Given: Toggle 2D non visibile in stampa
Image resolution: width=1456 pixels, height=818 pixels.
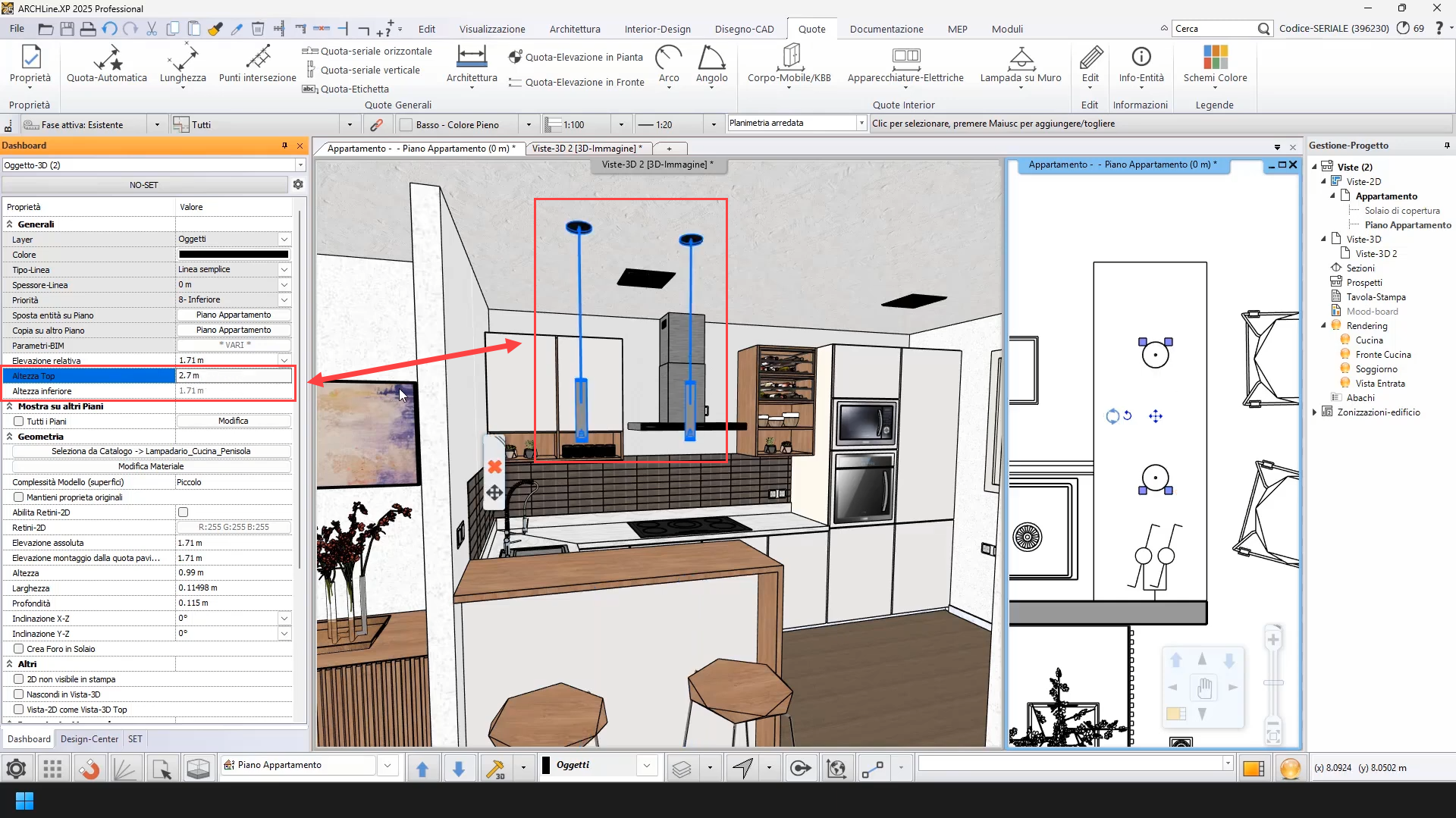Looking at the screenshot, I should pyautogui.click(x=19, y=679).
